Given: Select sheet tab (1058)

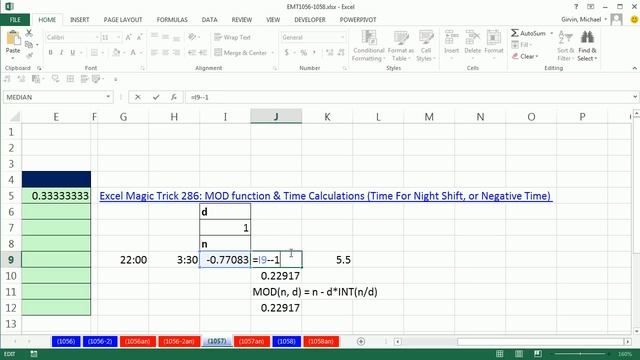Looking at the screenshot, I should point(286,341).
